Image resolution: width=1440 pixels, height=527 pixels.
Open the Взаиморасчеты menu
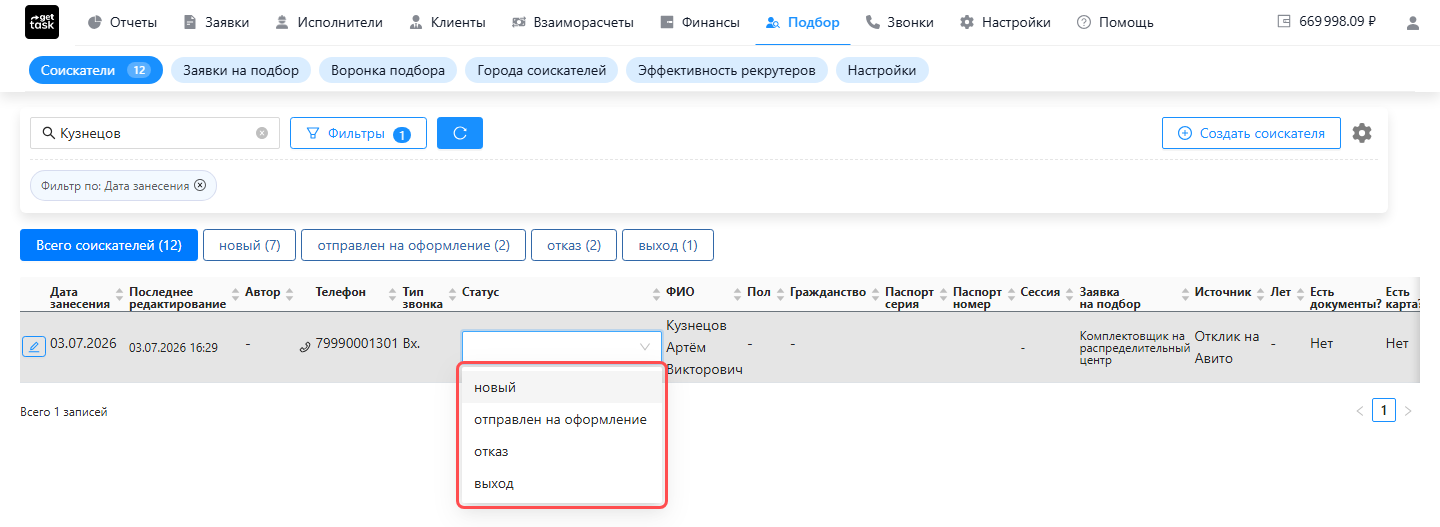click(x=572, y=22)
